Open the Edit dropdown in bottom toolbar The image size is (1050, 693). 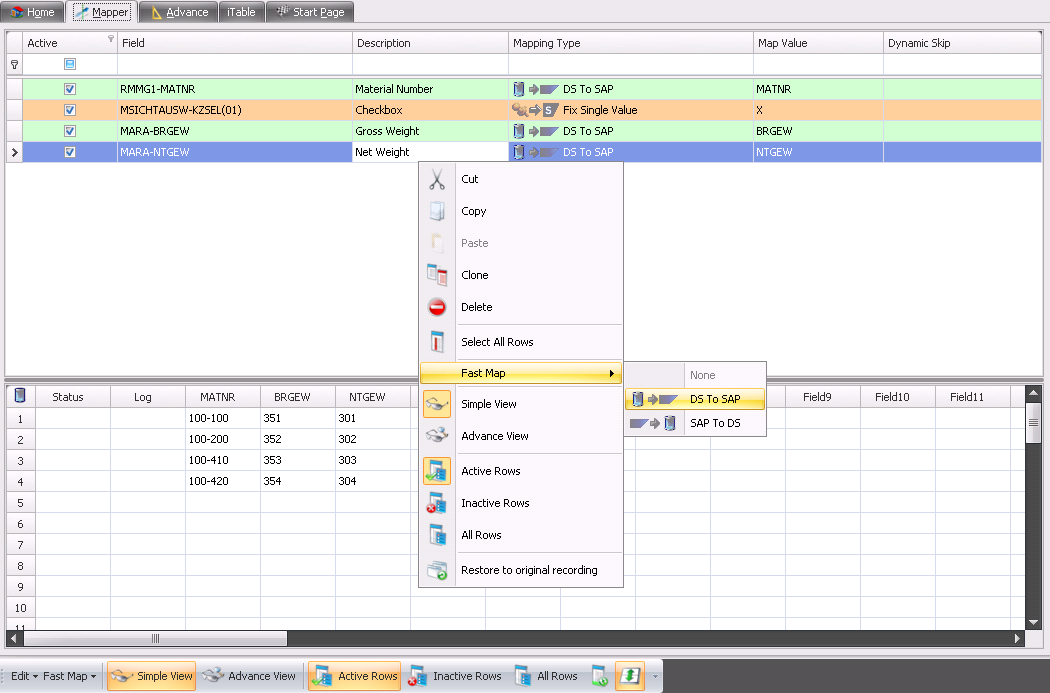tap(24, 676)
